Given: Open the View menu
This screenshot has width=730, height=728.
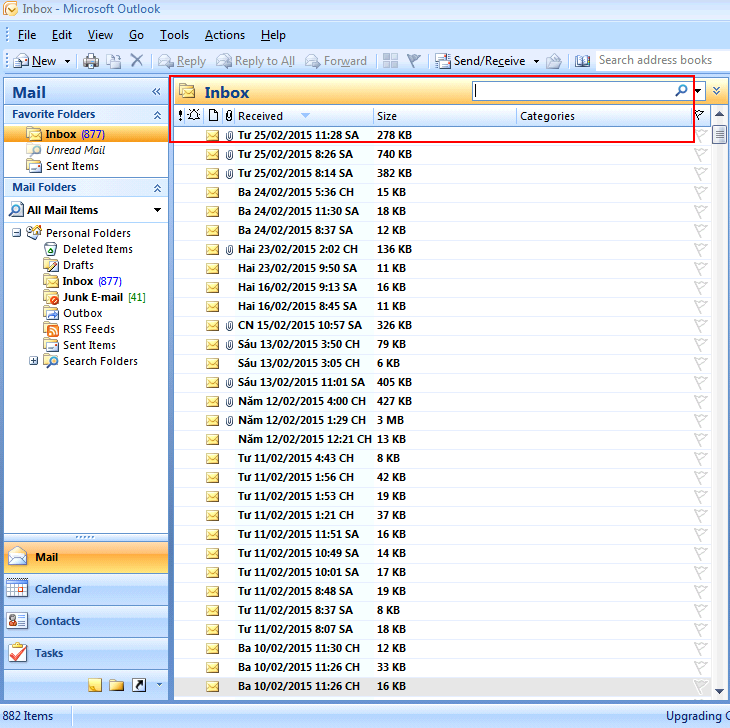Looking at the screenshot, I should tap(100, 35).
